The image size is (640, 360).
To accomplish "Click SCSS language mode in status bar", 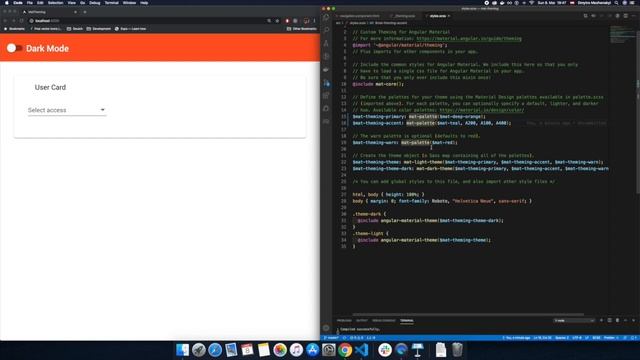I will pyautogui.click(x=596, y=338).
